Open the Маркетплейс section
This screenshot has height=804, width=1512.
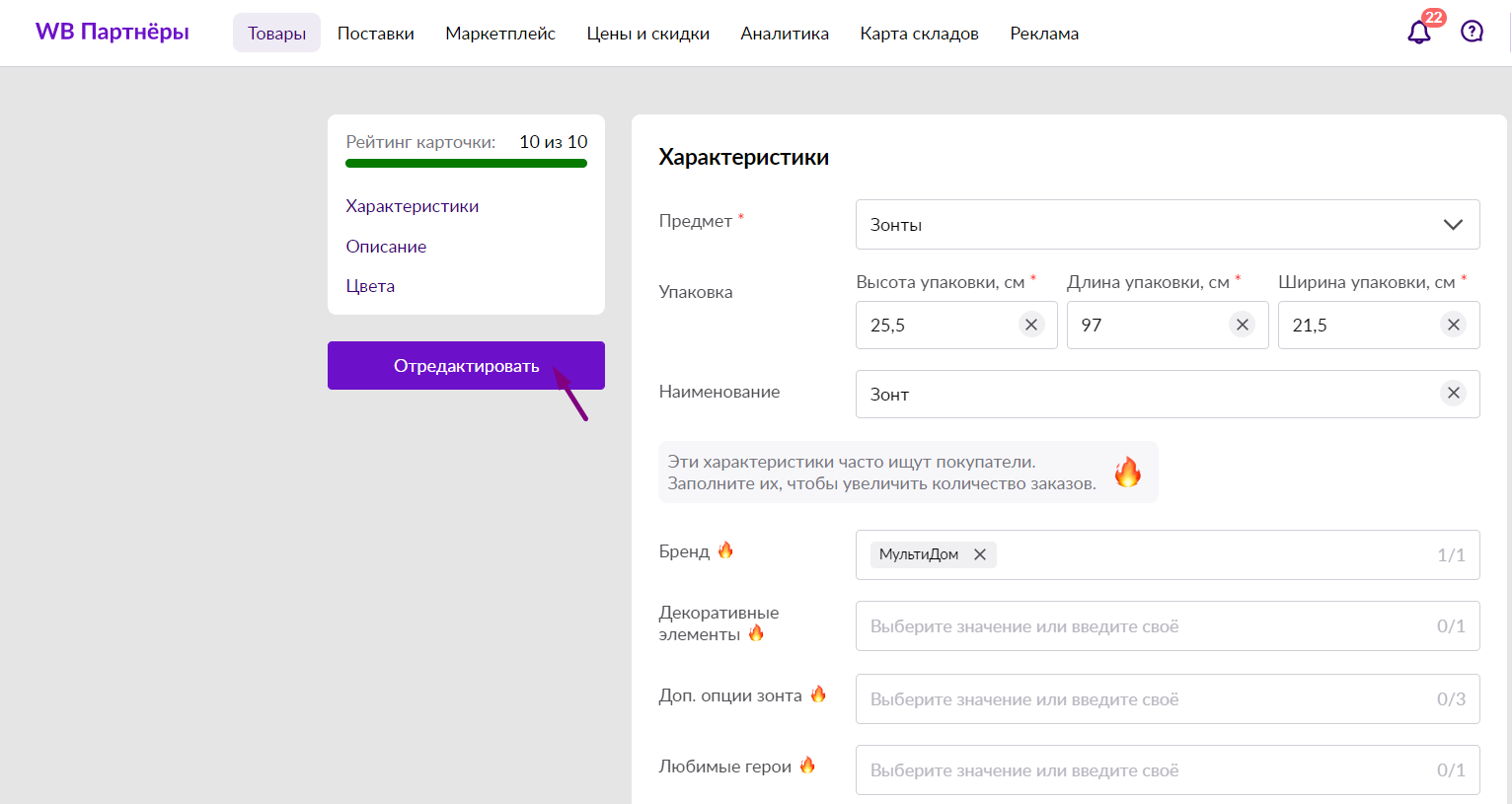(500, 33)
